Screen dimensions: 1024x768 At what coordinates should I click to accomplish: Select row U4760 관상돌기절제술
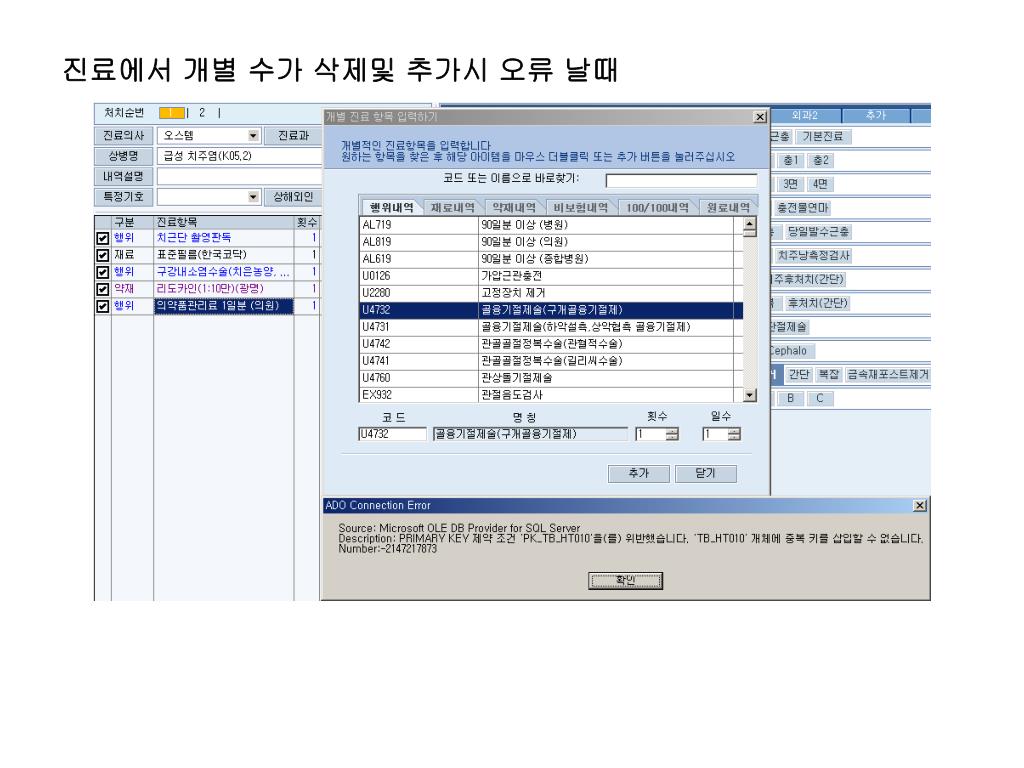(551, 377)
